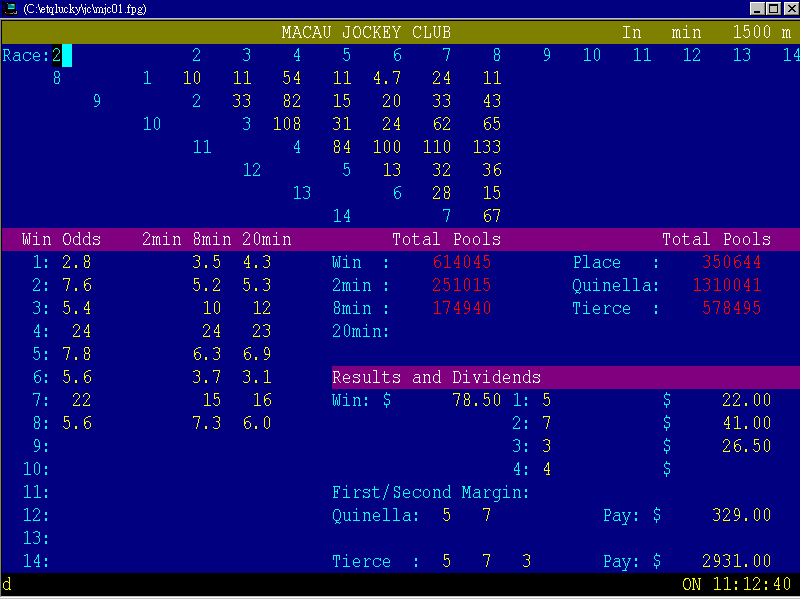Click the Race number input field
Image resolution: width=800 pixels, height=600 pixels.
tap(66, 55)
